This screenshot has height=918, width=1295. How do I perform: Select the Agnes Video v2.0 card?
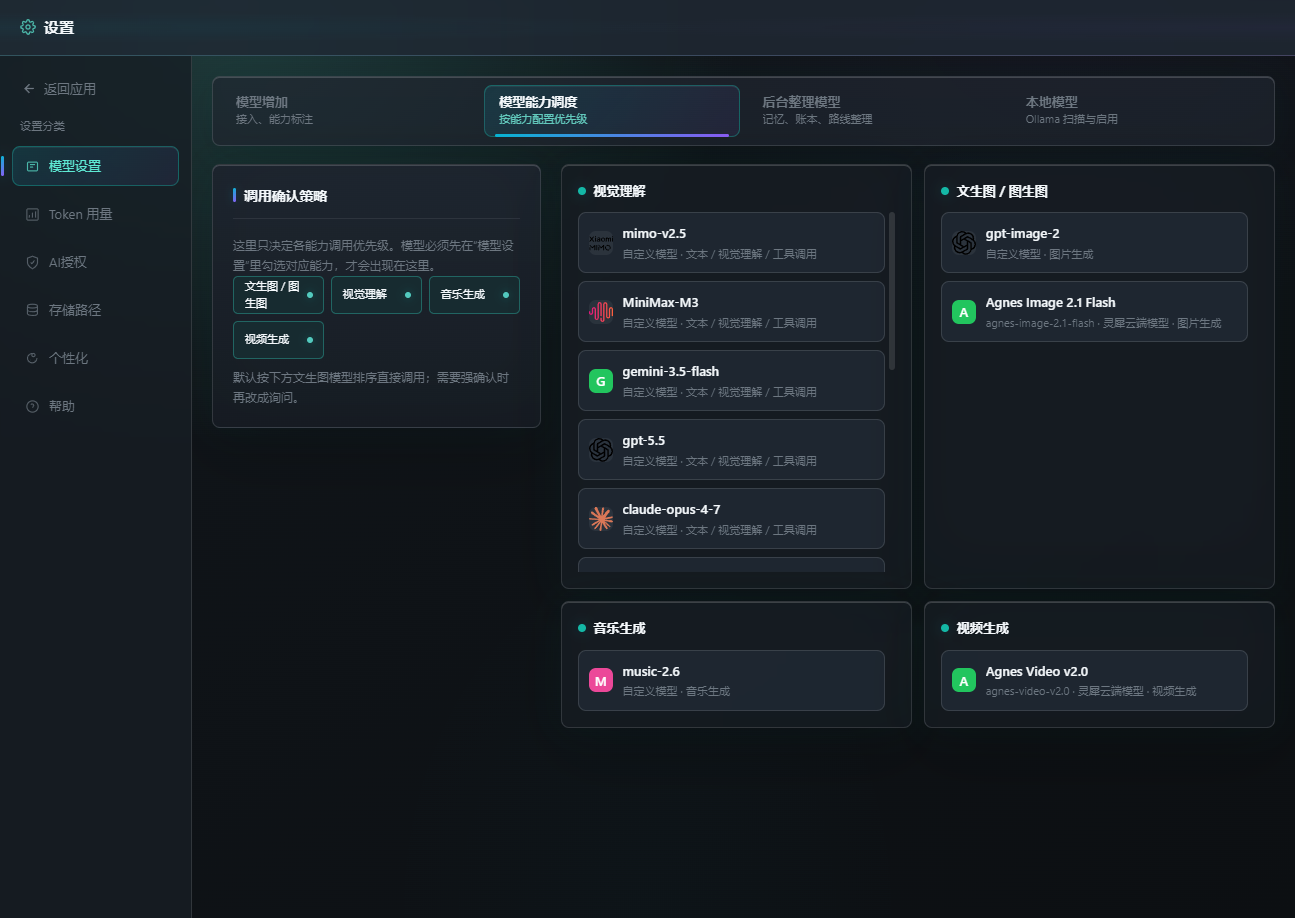tap(1094, 681)
